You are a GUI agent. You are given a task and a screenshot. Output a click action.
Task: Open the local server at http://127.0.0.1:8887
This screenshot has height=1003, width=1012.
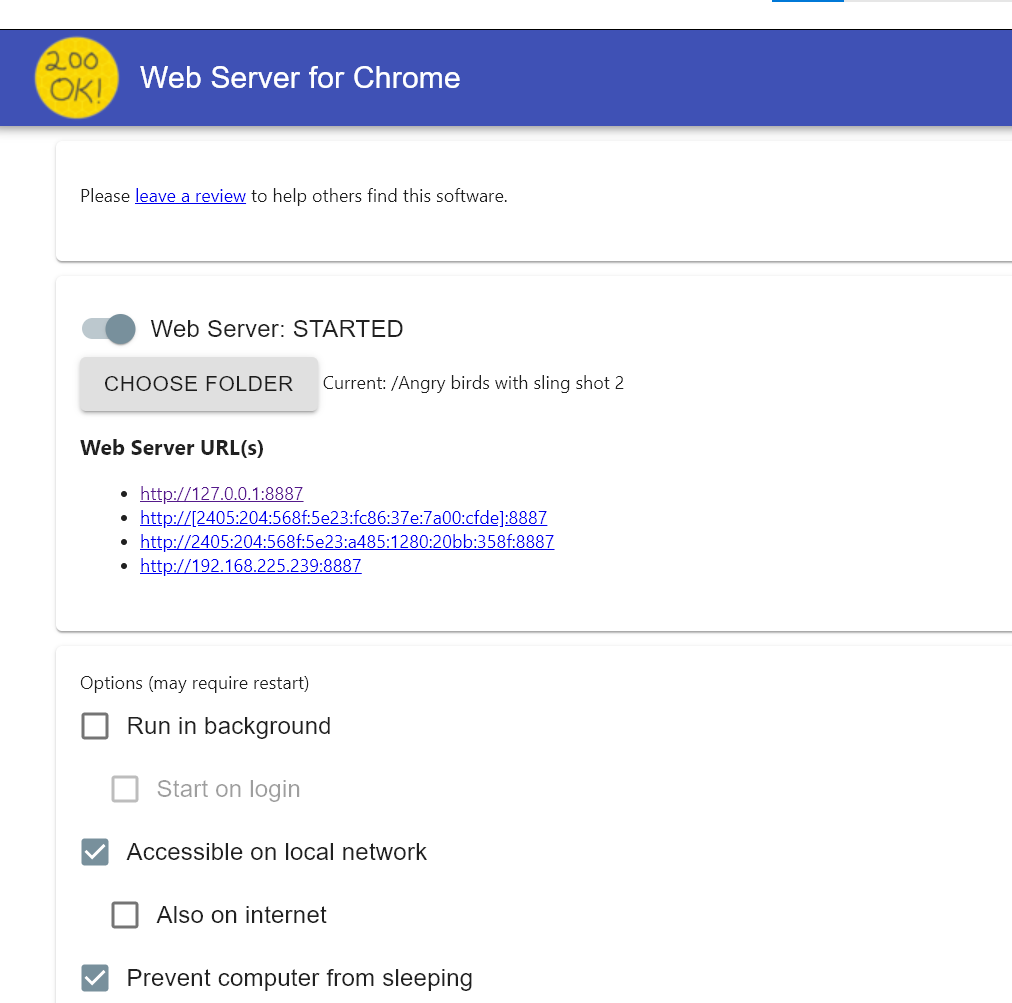tap(221, 493)
